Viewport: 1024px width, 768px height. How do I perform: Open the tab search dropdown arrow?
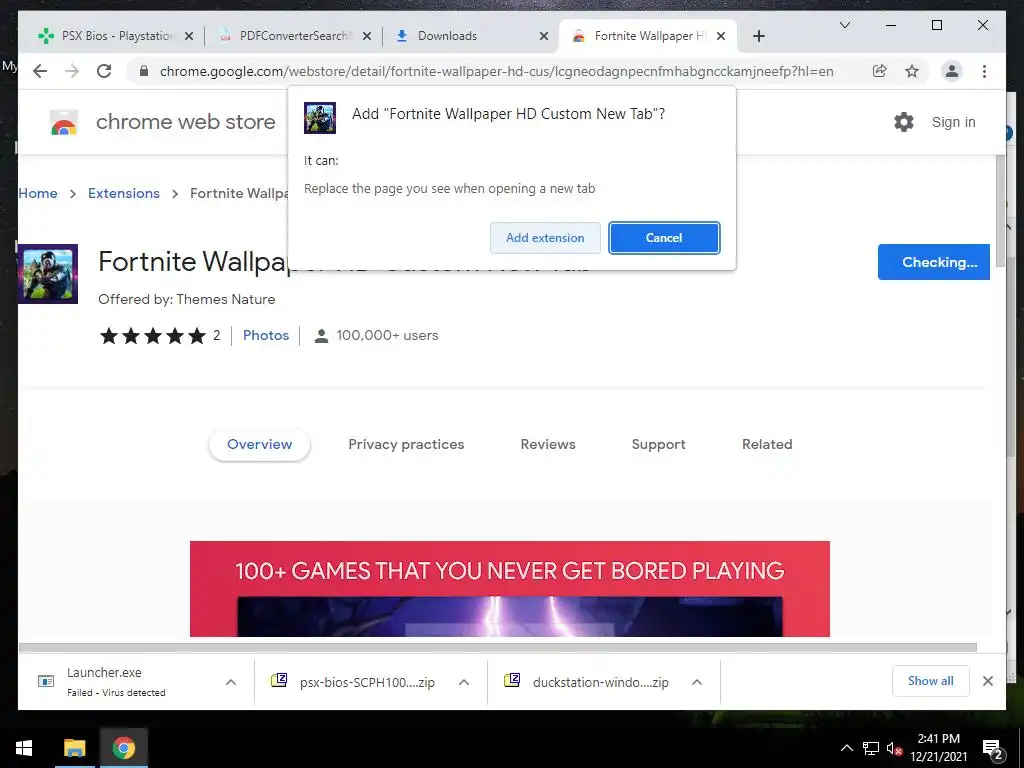(x=844, y=25)
